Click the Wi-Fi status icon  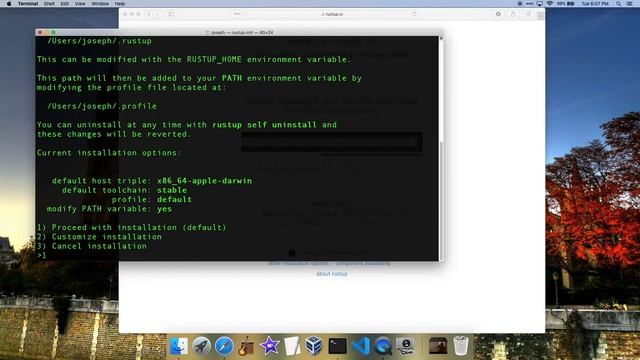(x=550, y=3)
